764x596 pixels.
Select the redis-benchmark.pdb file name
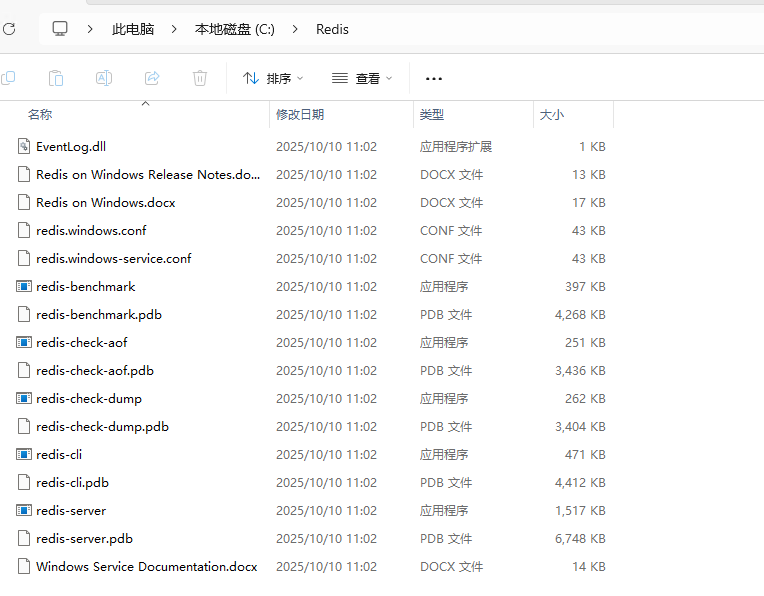coord(99,315)
